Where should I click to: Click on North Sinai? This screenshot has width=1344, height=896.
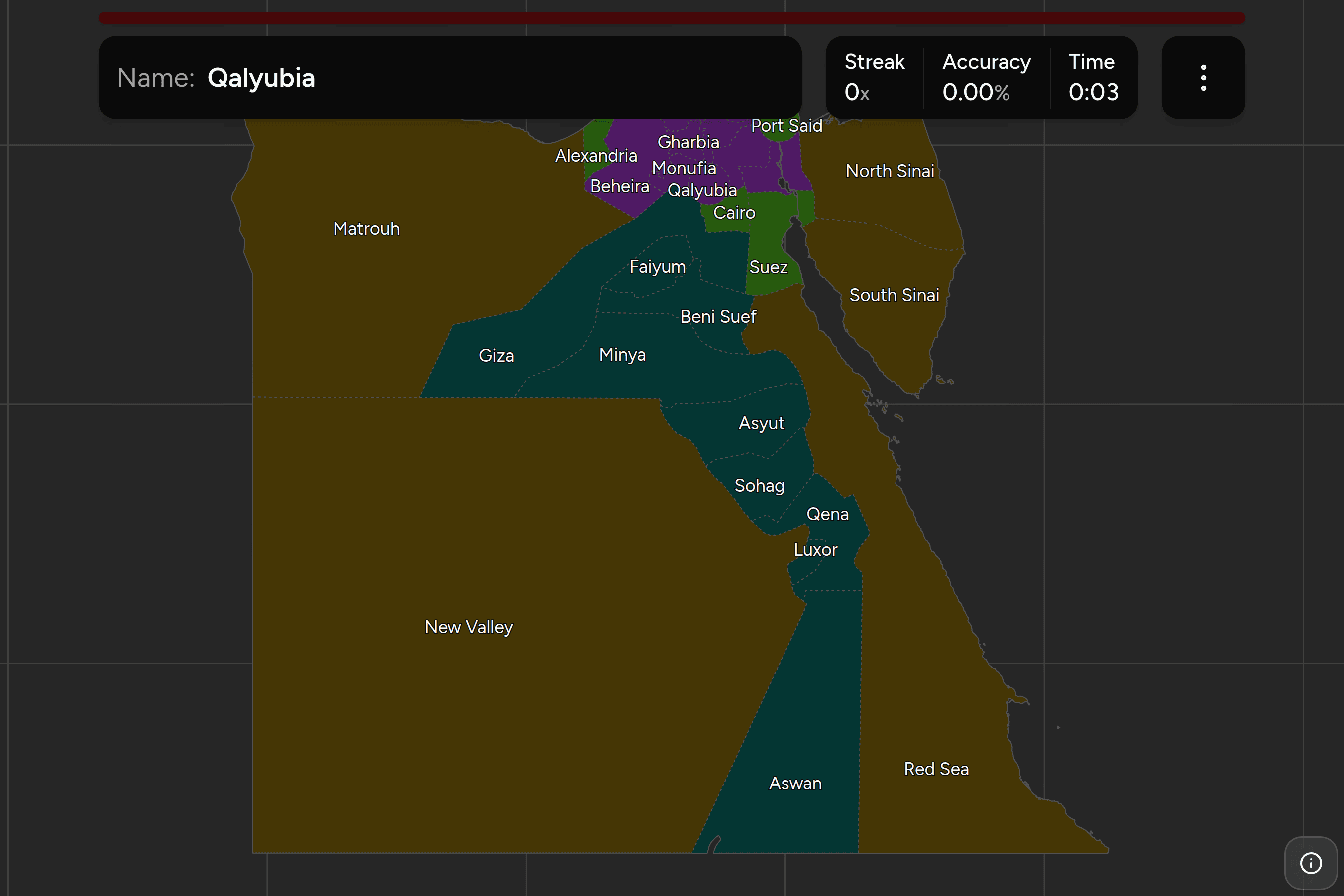point(890,171)
